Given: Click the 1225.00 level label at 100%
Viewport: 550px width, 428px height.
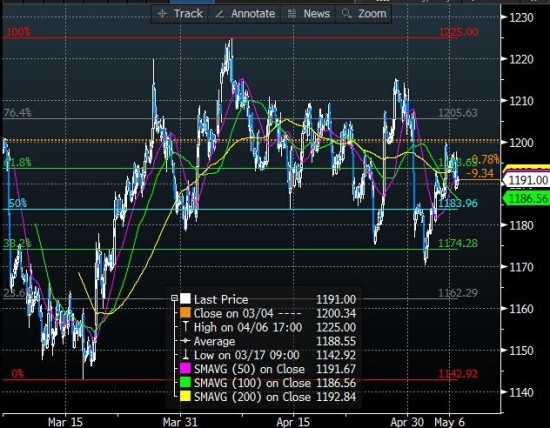Looking at the screenshot, I should click(x=458, y=32).
